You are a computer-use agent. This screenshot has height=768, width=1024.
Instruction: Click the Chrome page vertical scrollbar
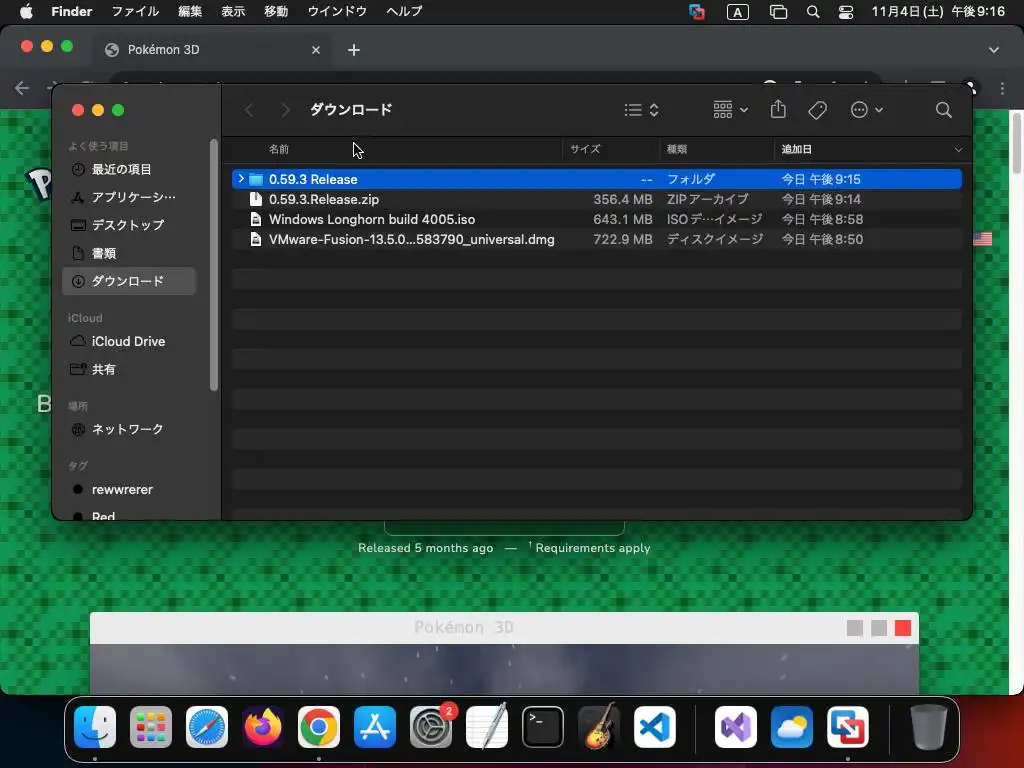pyautogui.click(x=1016, y=142)
